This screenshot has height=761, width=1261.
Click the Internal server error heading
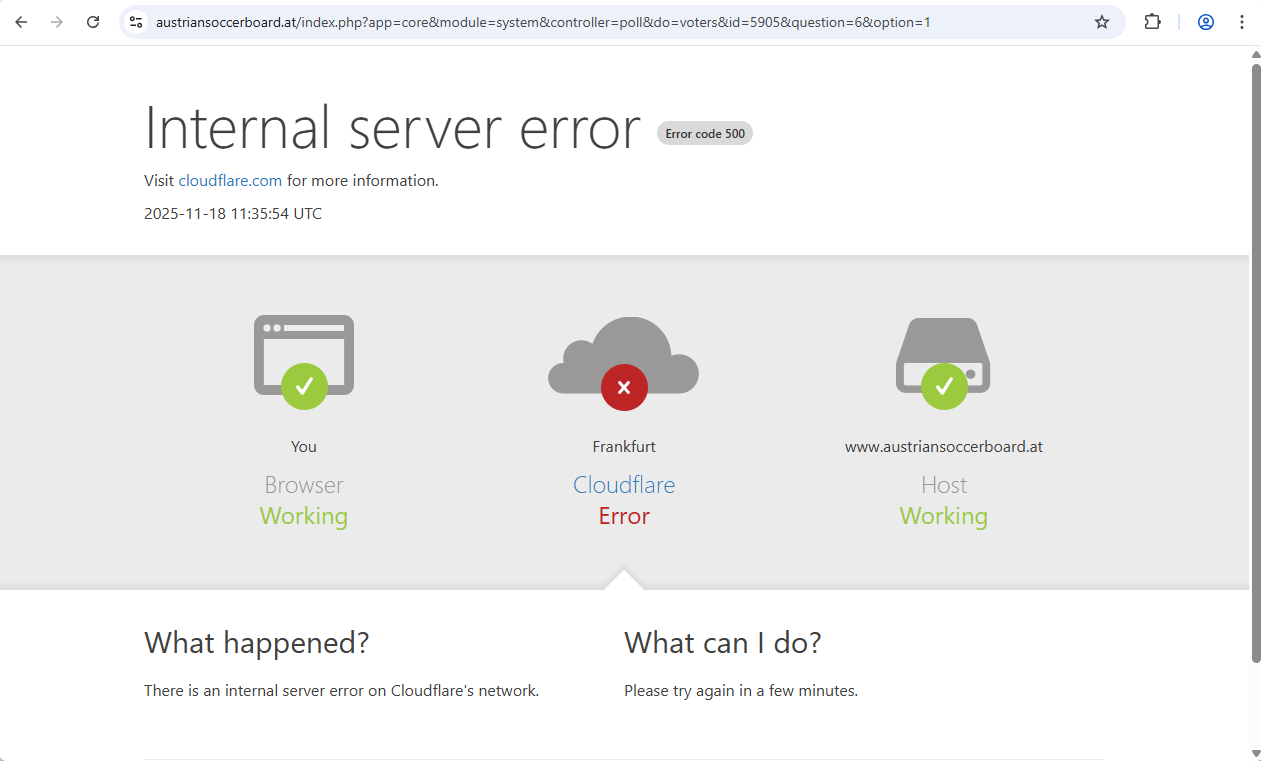coord(392,128)
